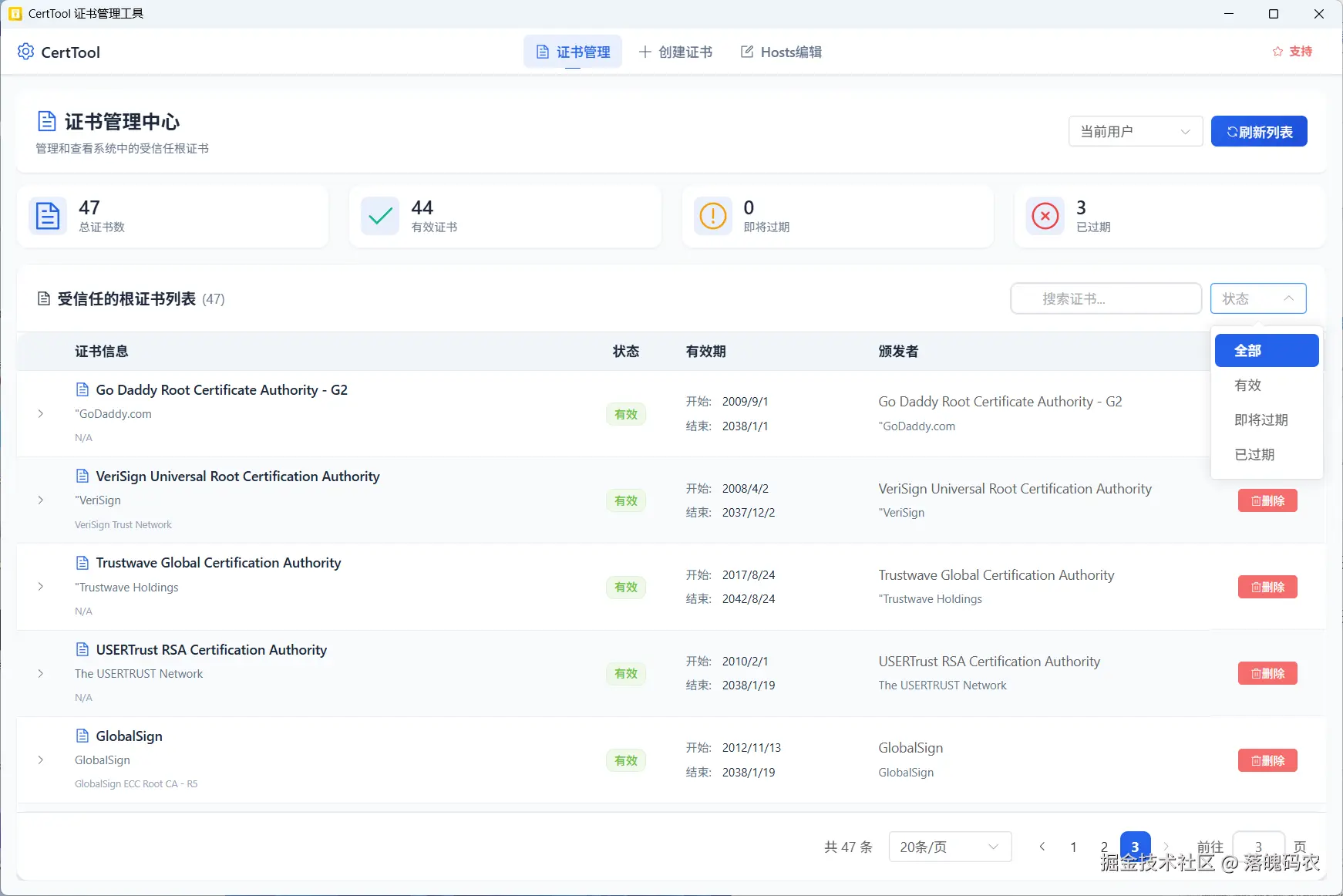This screenshot has height=896, width=1343.
Task: Click the 44 有效证书 stat card
Action: 505,216
